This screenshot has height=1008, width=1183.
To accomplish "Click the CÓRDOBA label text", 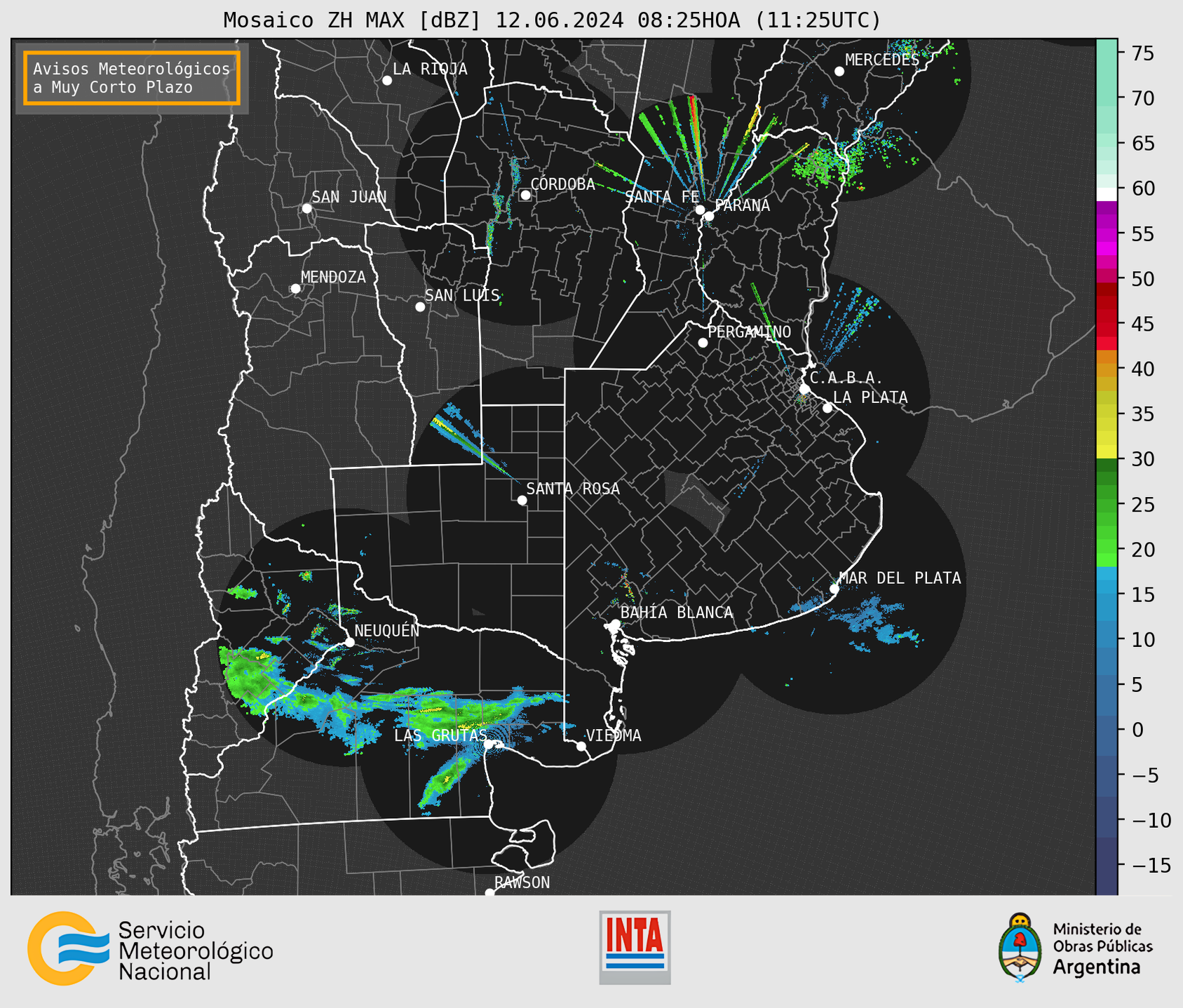I will pyautogui.click(x=562, y=184).
